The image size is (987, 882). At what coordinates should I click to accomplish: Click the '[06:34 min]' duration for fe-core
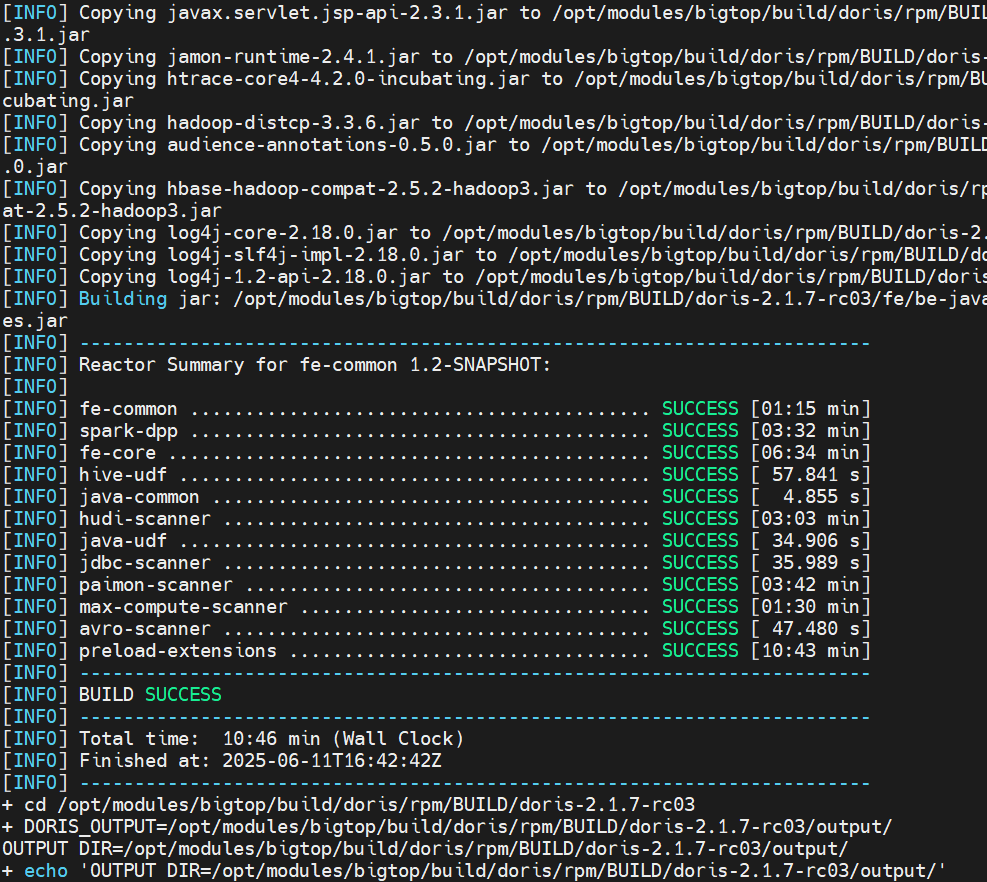click(x=811, y=453)
